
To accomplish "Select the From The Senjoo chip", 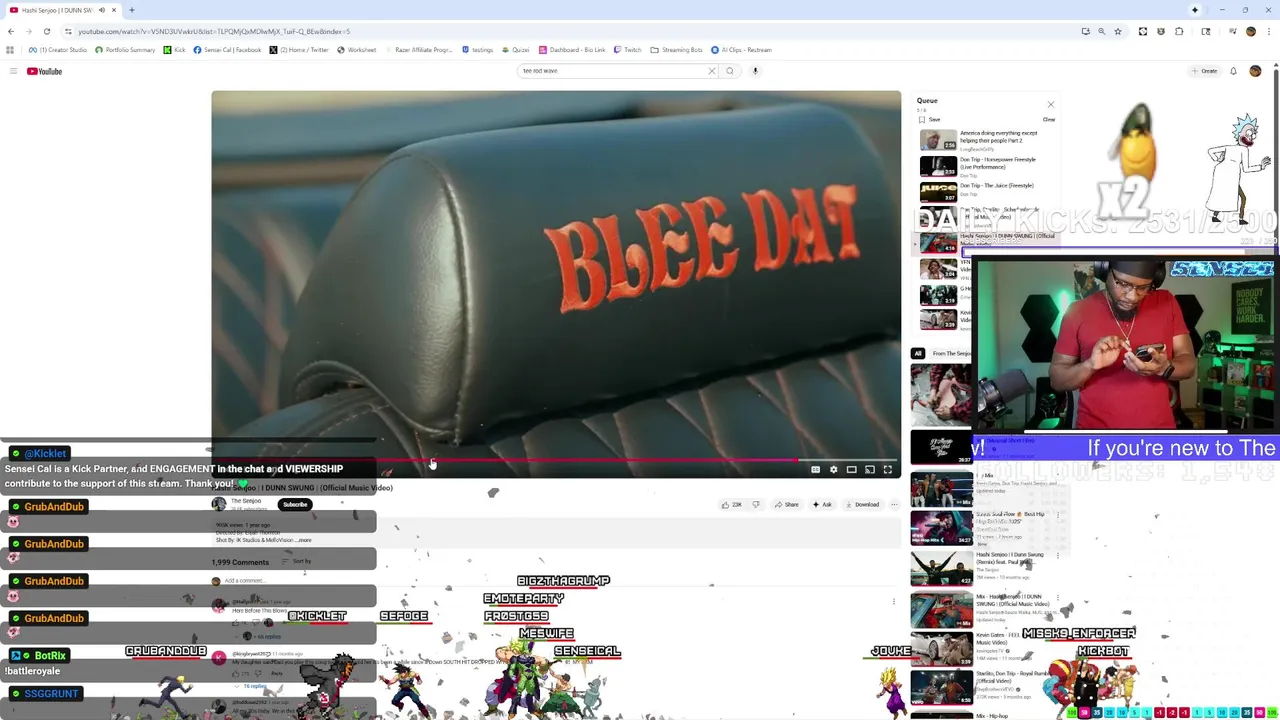I will [951, 353].
